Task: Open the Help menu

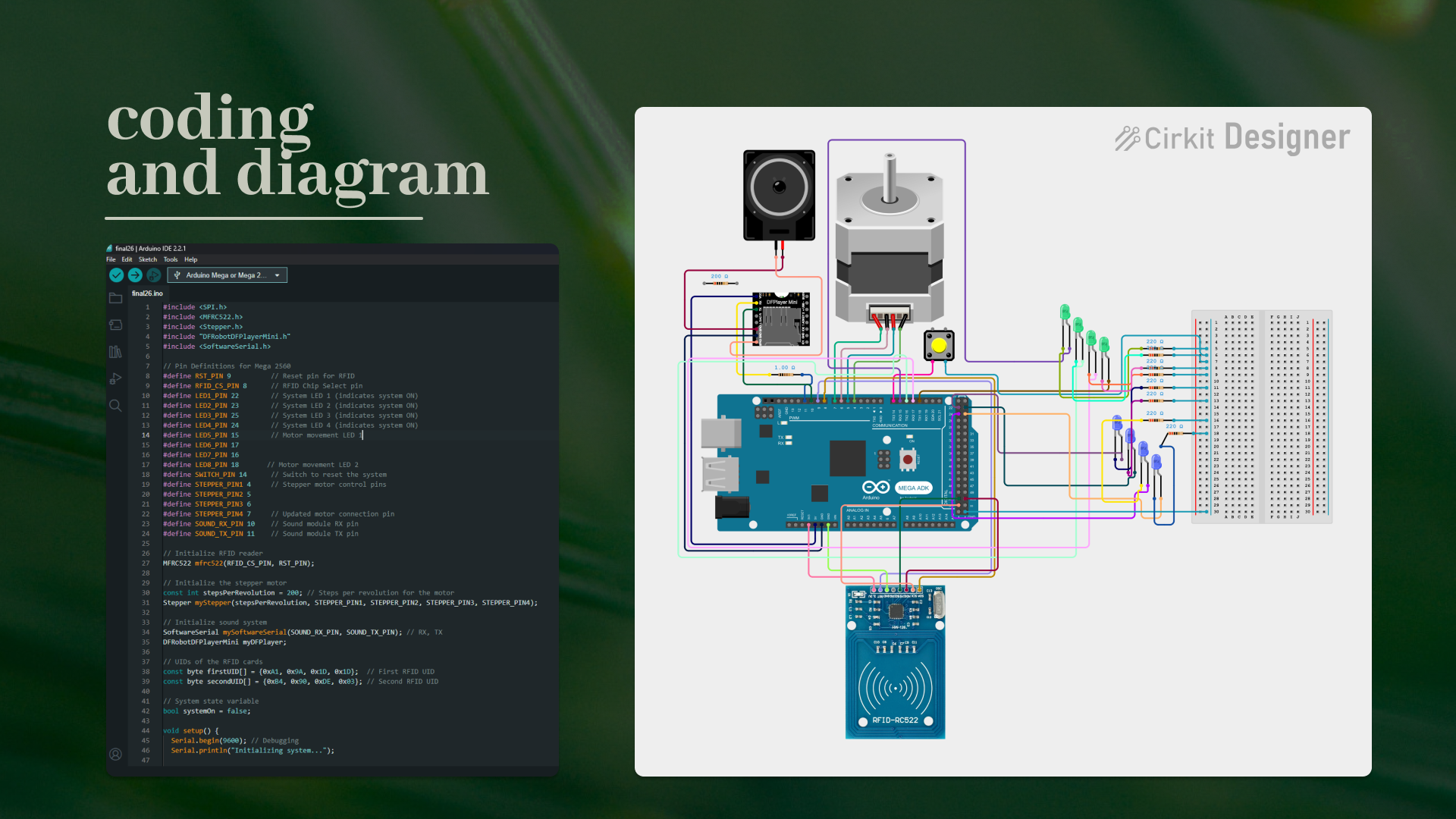Action: pyautogui.click(x=190, y=259)
